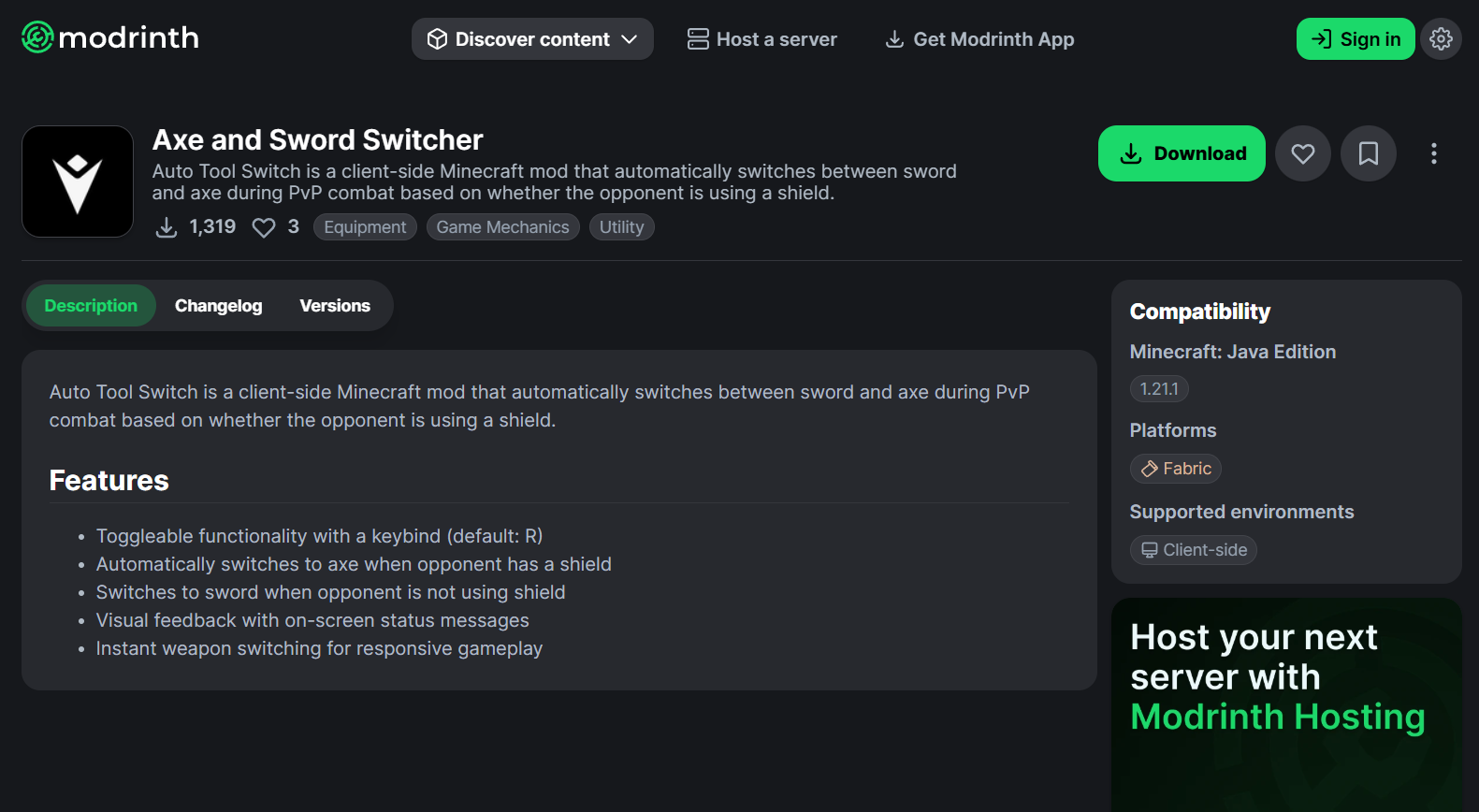This screenshot has width=1479, height=812.
Task: Click 'Visual feedback with on-screen status messages' bullet
Action: point(312,620)
